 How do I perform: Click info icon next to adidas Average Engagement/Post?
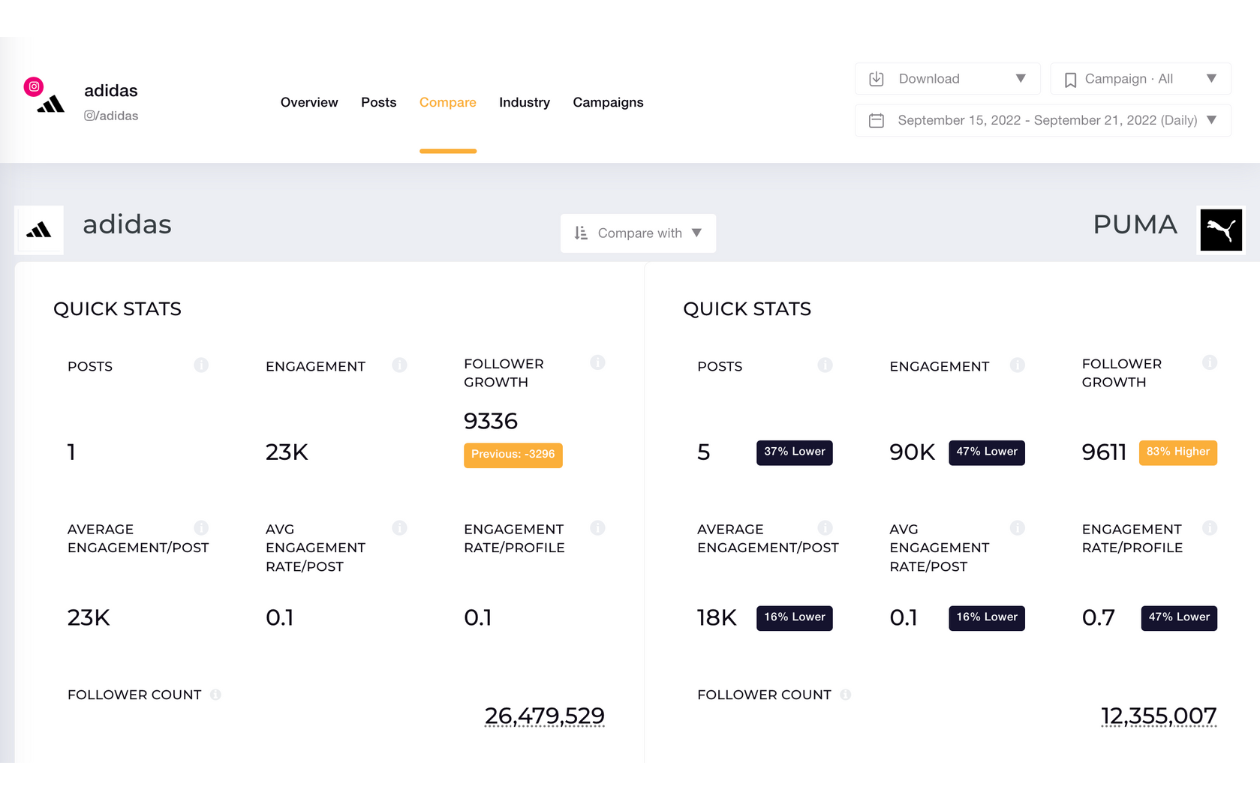pos(201,527)
